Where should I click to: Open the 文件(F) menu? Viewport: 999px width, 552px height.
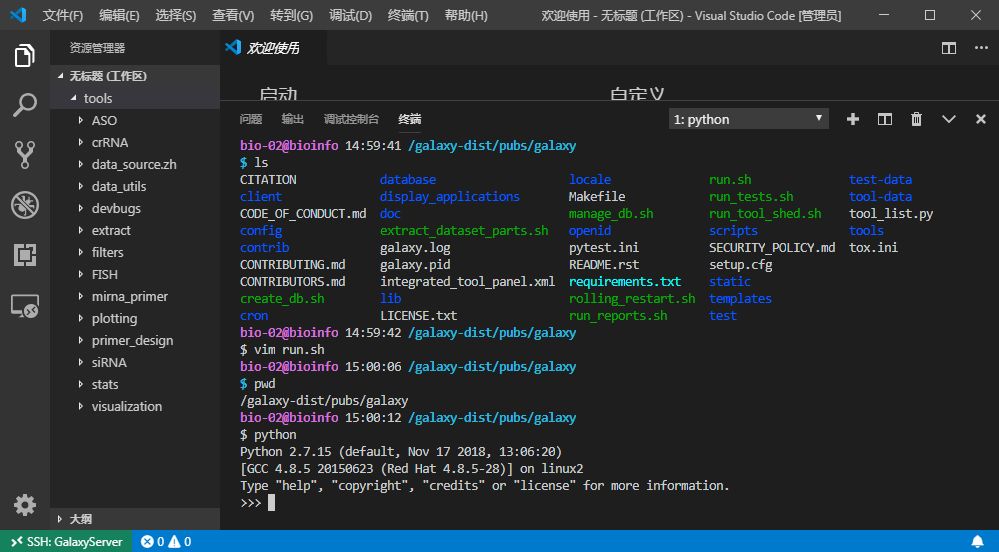point(62,15)
